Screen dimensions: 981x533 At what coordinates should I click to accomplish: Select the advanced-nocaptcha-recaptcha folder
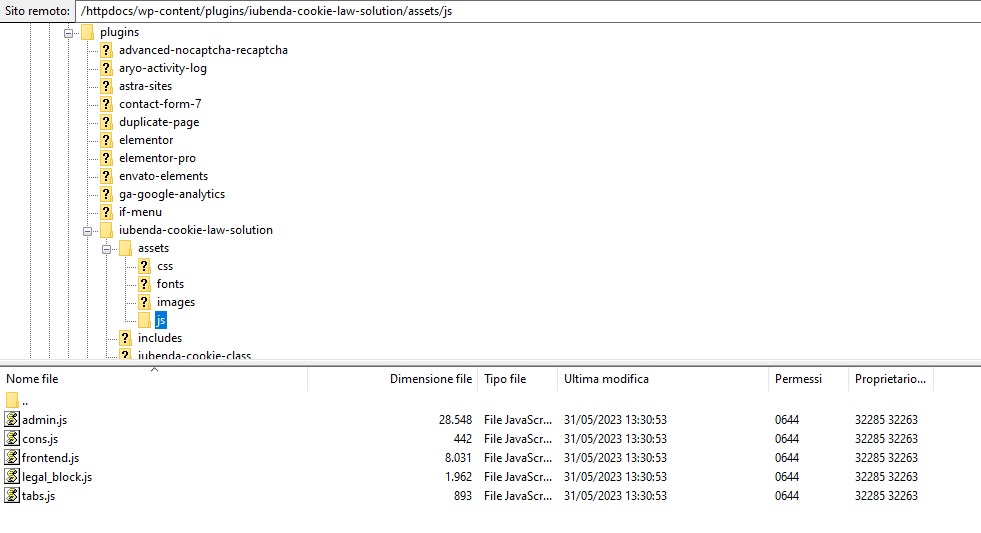click(203, 50)
